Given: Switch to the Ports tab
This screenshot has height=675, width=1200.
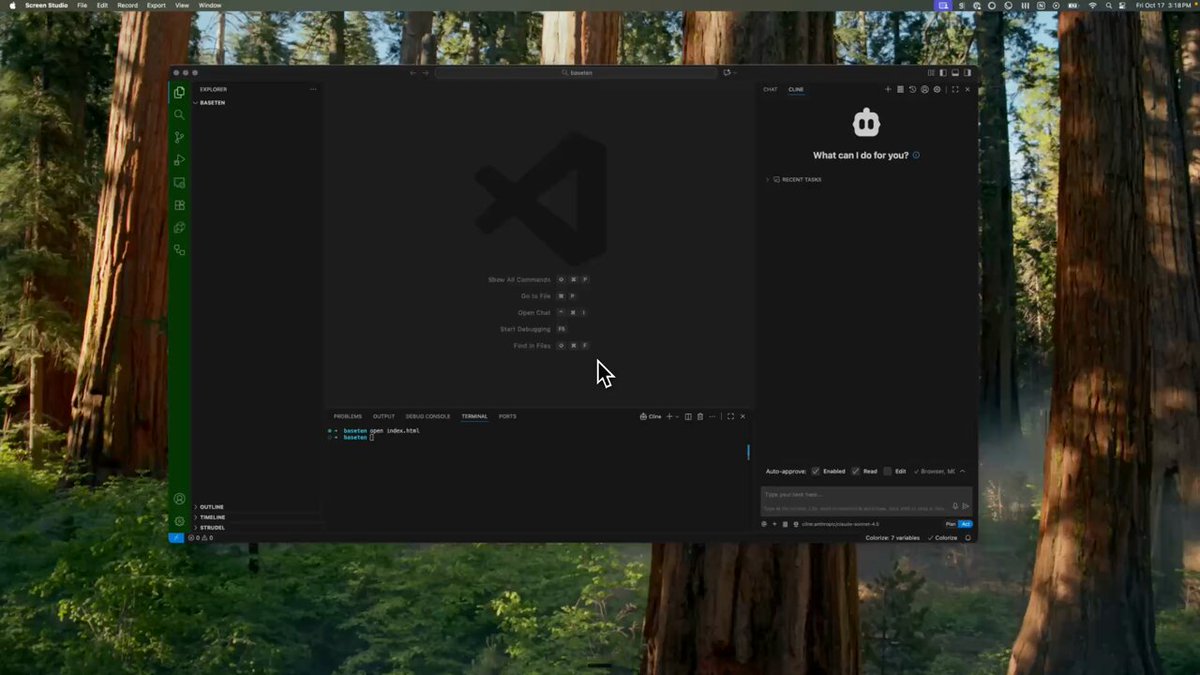Looking at the screenshot, I should point(507,416).
